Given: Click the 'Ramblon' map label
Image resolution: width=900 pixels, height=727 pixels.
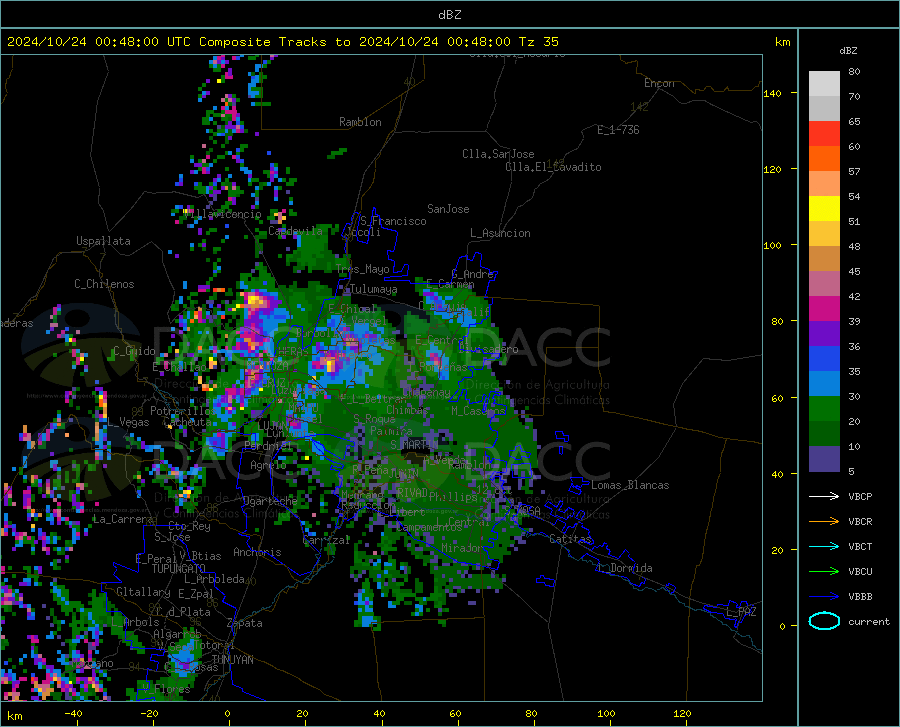Looking at the screenshot, I should click(360, 122).
